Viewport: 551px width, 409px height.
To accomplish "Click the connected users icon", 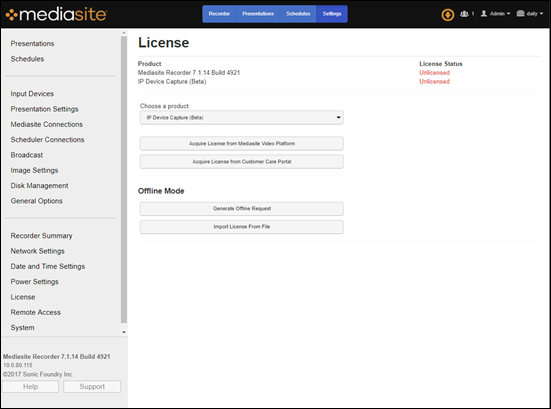I will (x=464, y=14).
